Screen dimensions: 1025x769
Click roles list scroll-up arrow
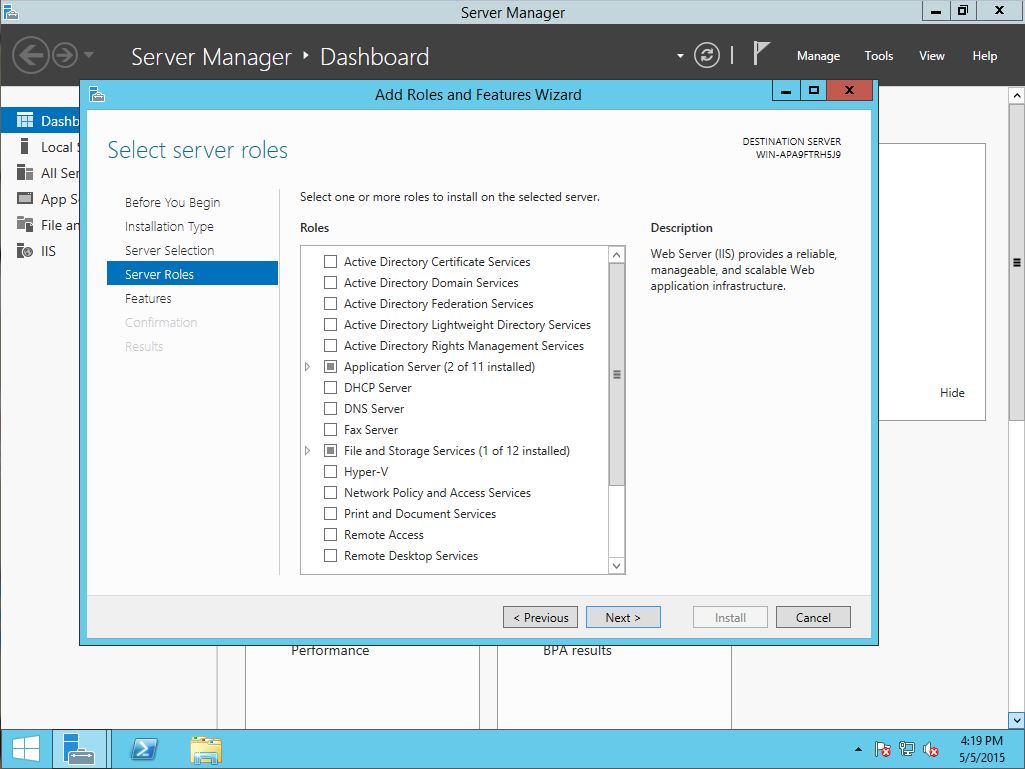(x=616, y=254)
